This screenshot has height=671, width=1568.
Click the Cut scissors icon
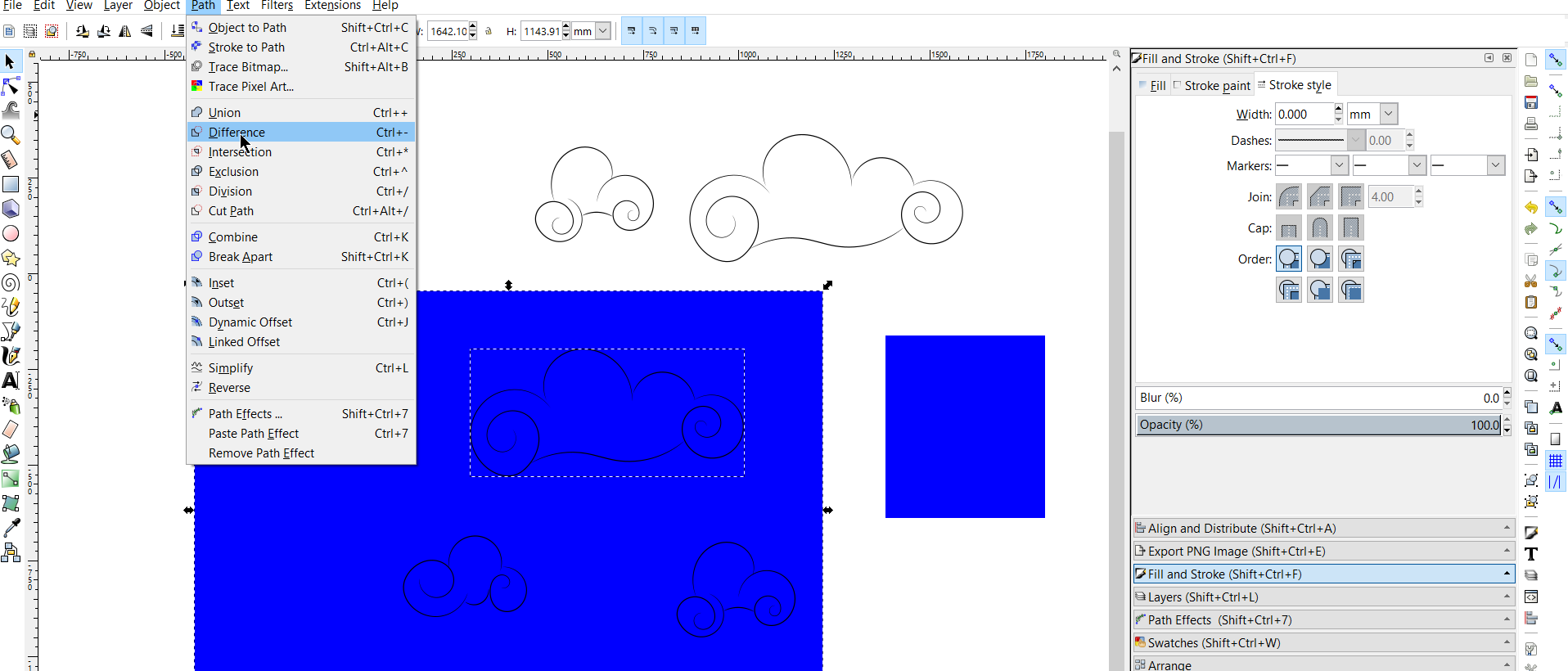coord(1531,281)
